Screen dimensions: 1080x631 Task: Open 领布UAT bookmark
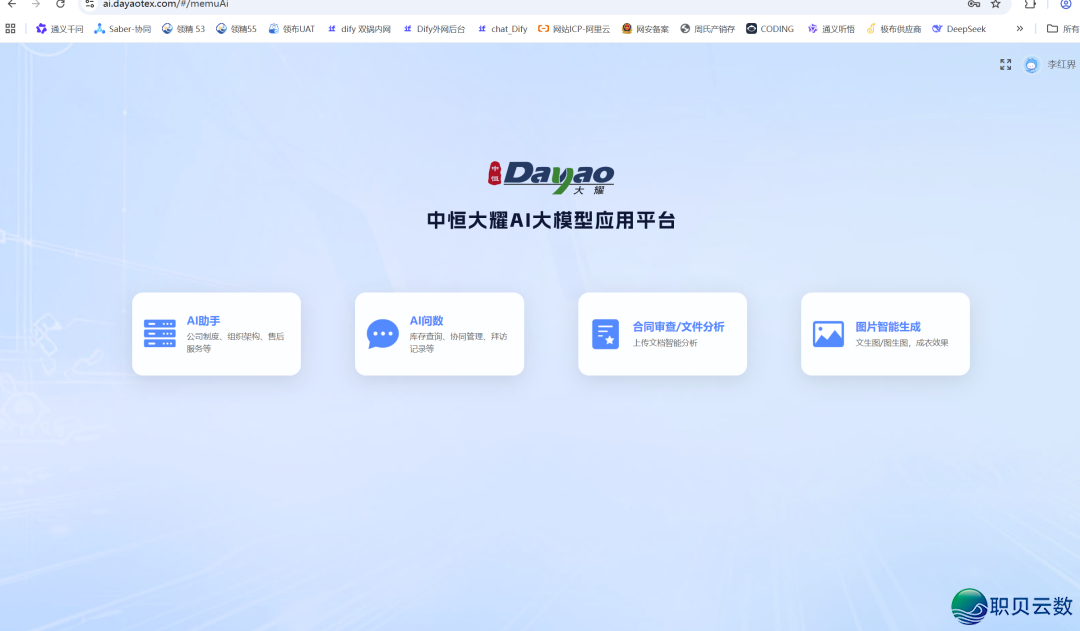pyautogui.click(x=291, y=29)
